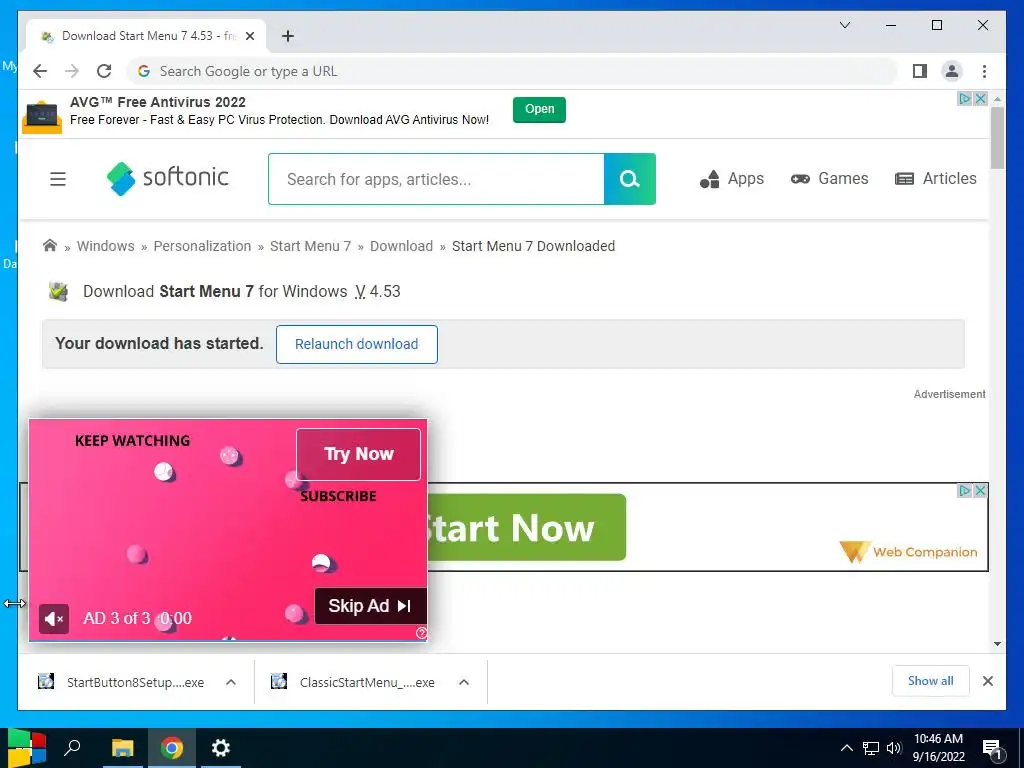The height and width of the screenshot is (768, 1024).
Task: Go back to the previous page
Action: pos(40,71)
